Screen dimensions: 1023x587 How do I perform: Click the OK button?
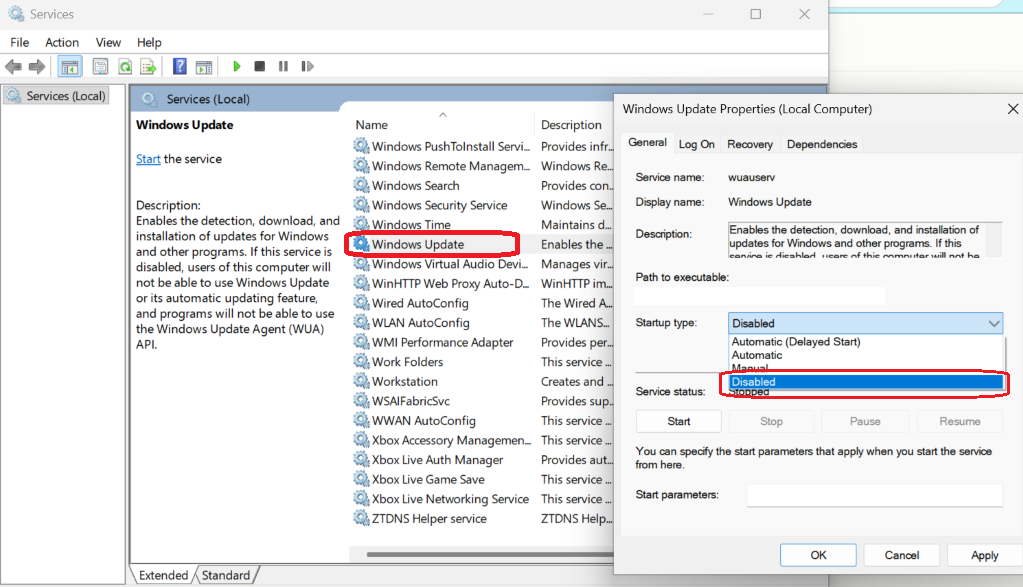tap(818, 555)
